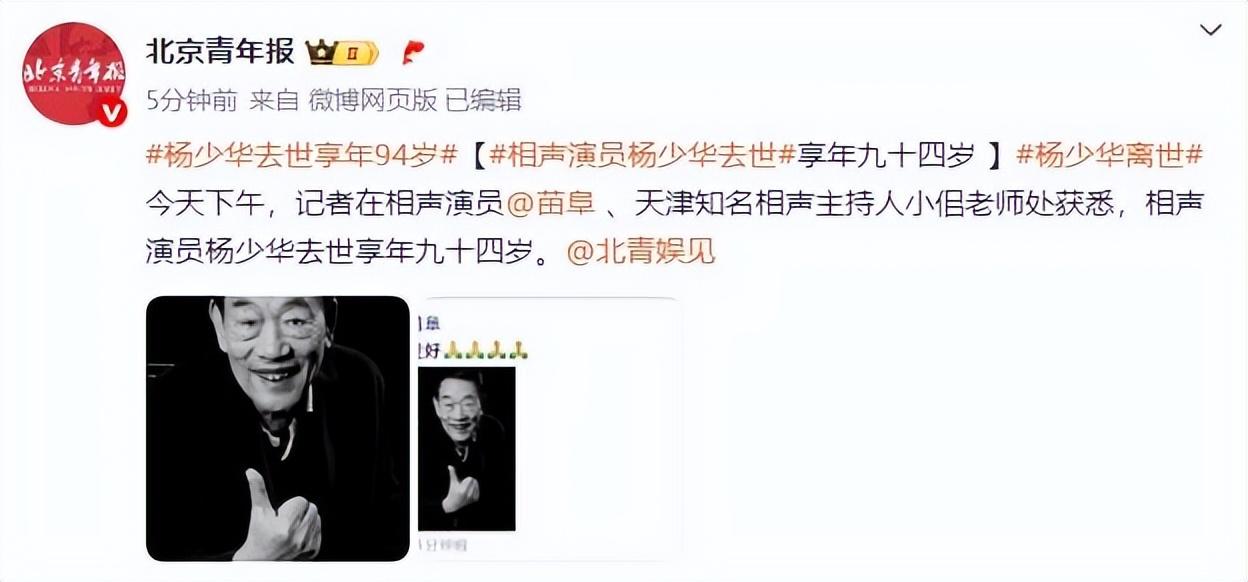
Task: Click the small portrait inside second thumbnail
Action: pos(467,448)
